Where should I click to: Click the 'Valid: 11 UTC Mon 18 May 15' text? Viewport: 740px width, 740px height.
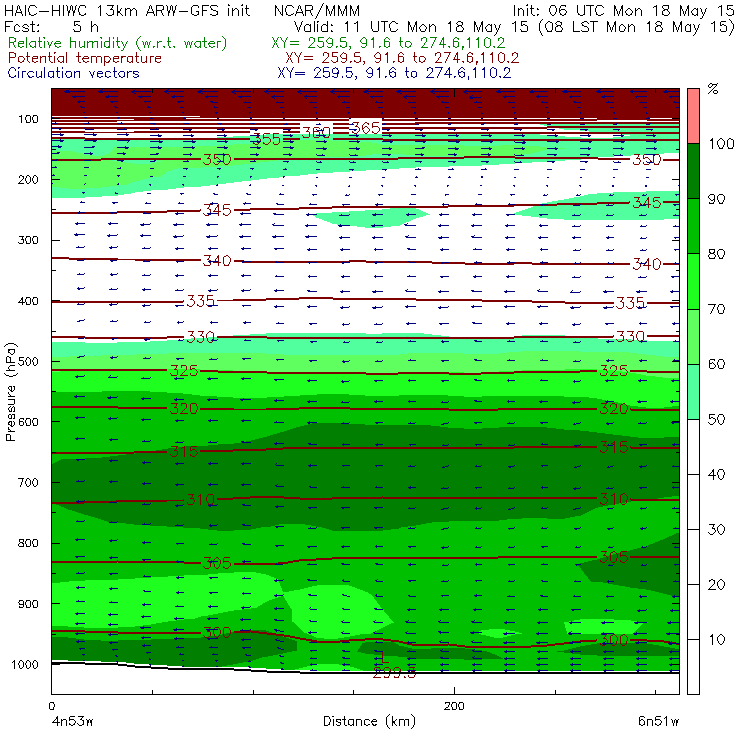click(x=411, y=26)
